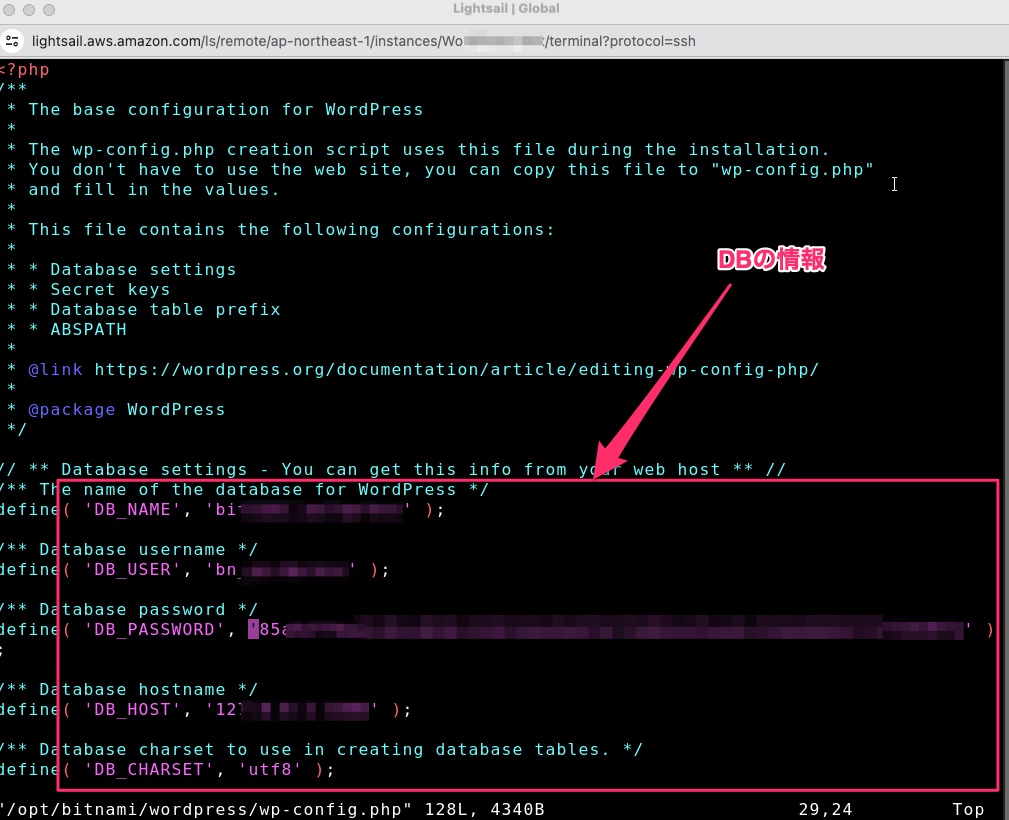
Task: Click the 'Database username' comment line
Action: pyautogui.click(x=129, y=550)
